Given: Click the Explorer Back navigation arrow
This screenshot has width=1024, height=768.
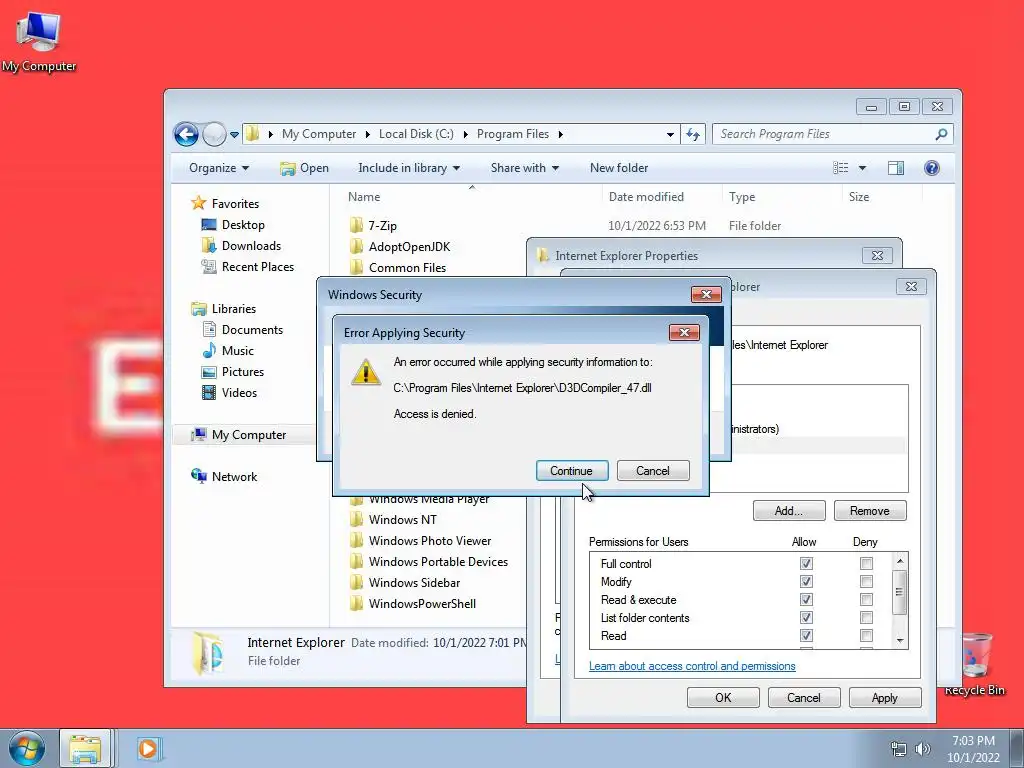Looking at the screenshot, I should pyautogui.click(x=186, y=135).
